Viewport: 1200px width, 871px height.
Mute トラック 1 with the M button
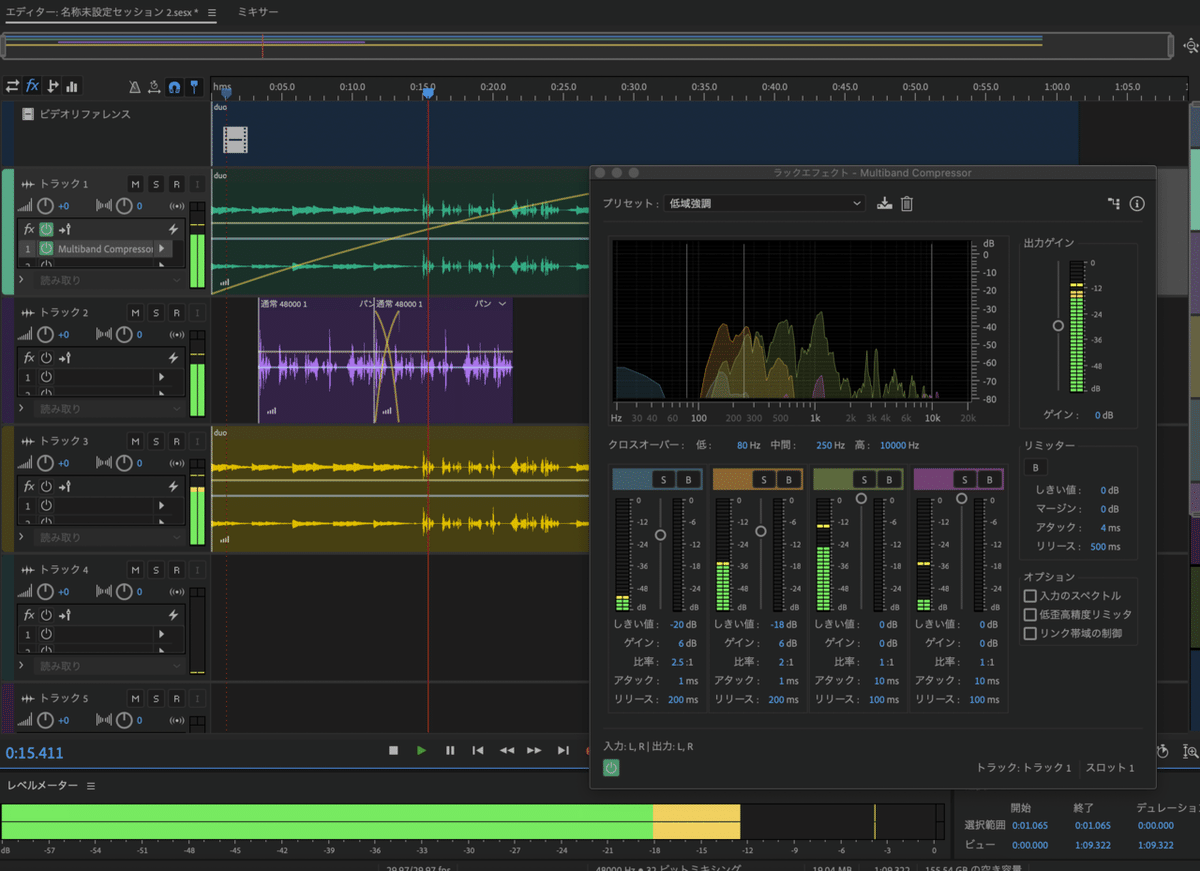(x=136, y=184)
